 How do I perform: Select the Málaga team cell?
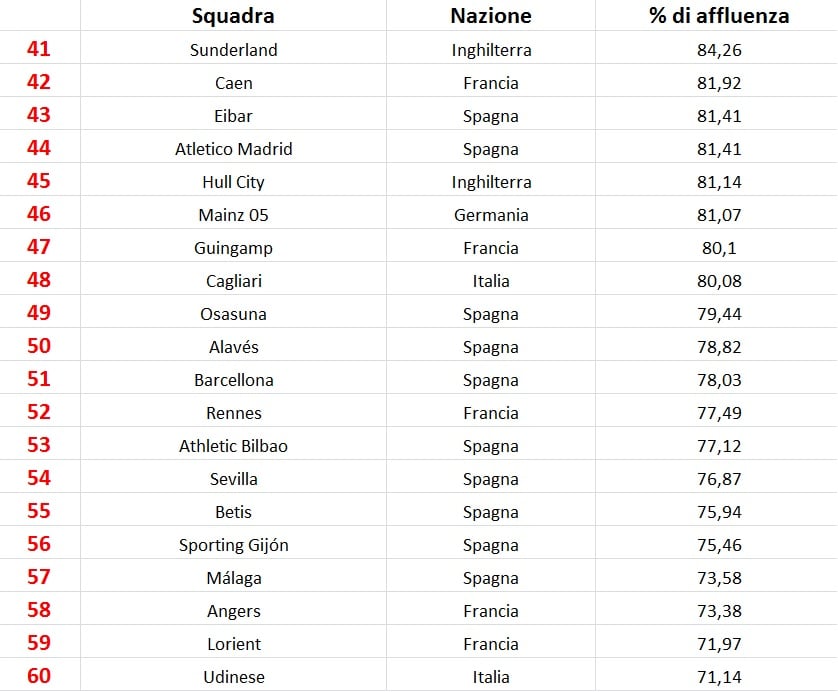(234, 578)
